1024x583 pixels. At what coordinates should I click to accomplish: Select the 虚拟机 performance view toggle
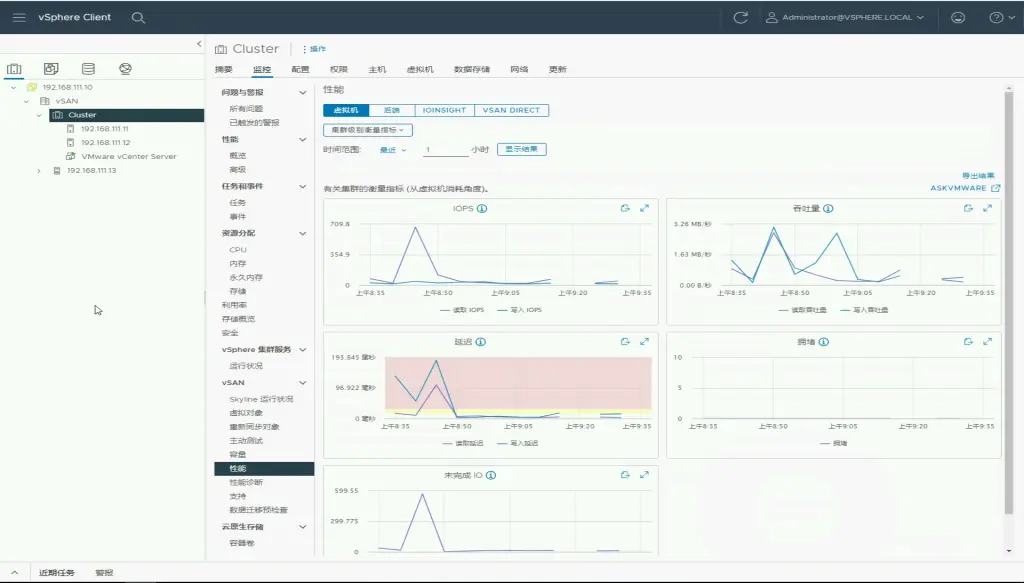[346, 110]
